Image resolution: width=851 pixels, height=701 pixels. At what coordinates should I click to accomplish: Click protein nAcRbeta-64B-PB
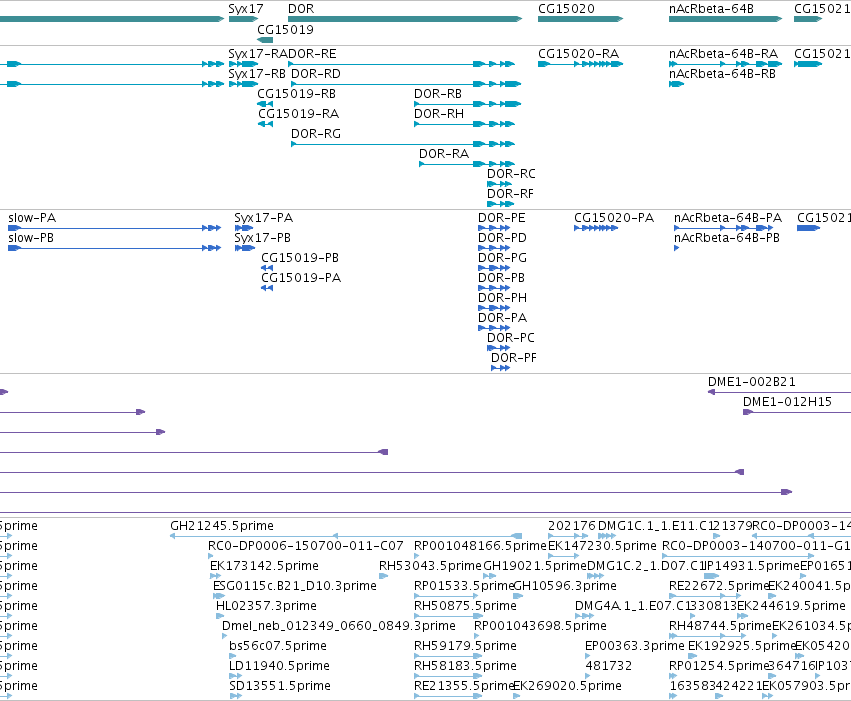click(x=727, y=238)
